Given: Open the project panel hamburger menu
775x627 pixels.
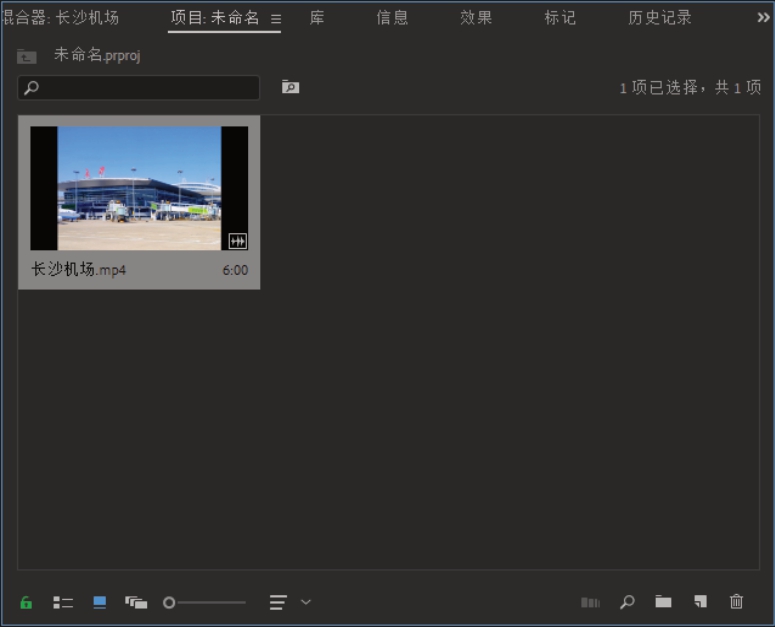Looking at the screenshot, I should point(276,19).
